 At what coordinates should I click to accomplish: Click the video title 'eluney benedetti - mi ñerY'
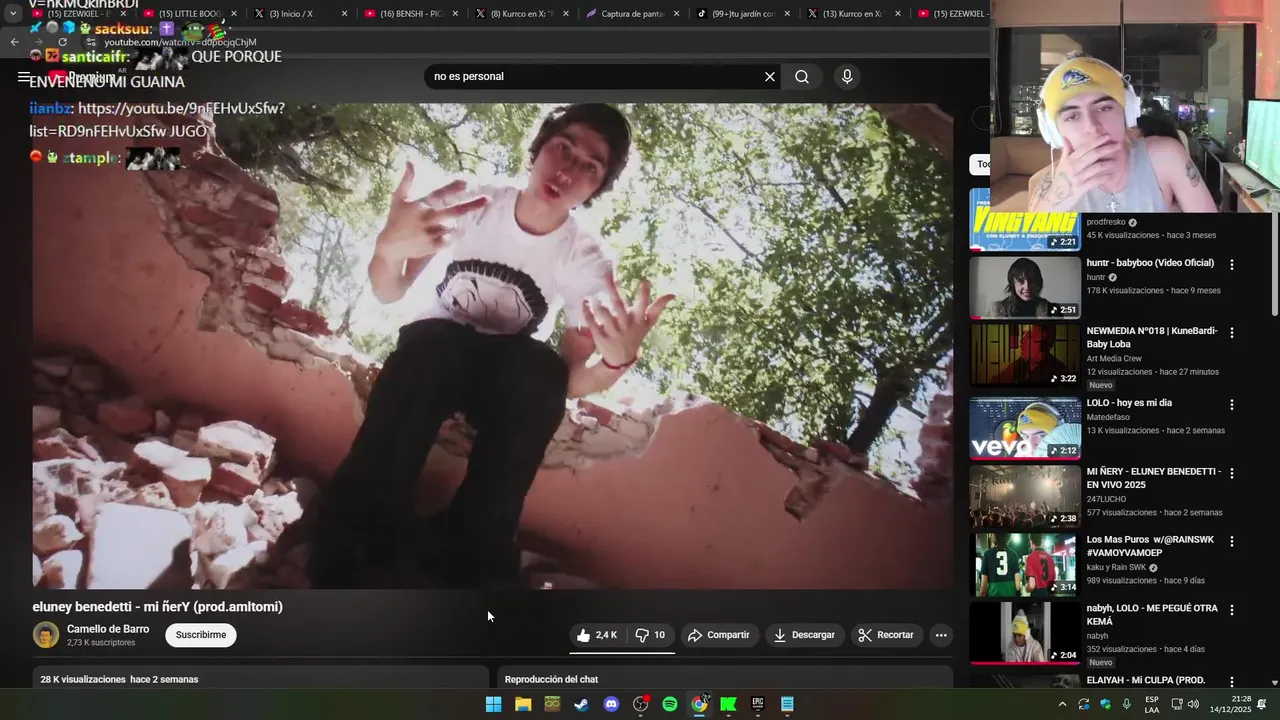pyautogui.click(x=157, y=607)
